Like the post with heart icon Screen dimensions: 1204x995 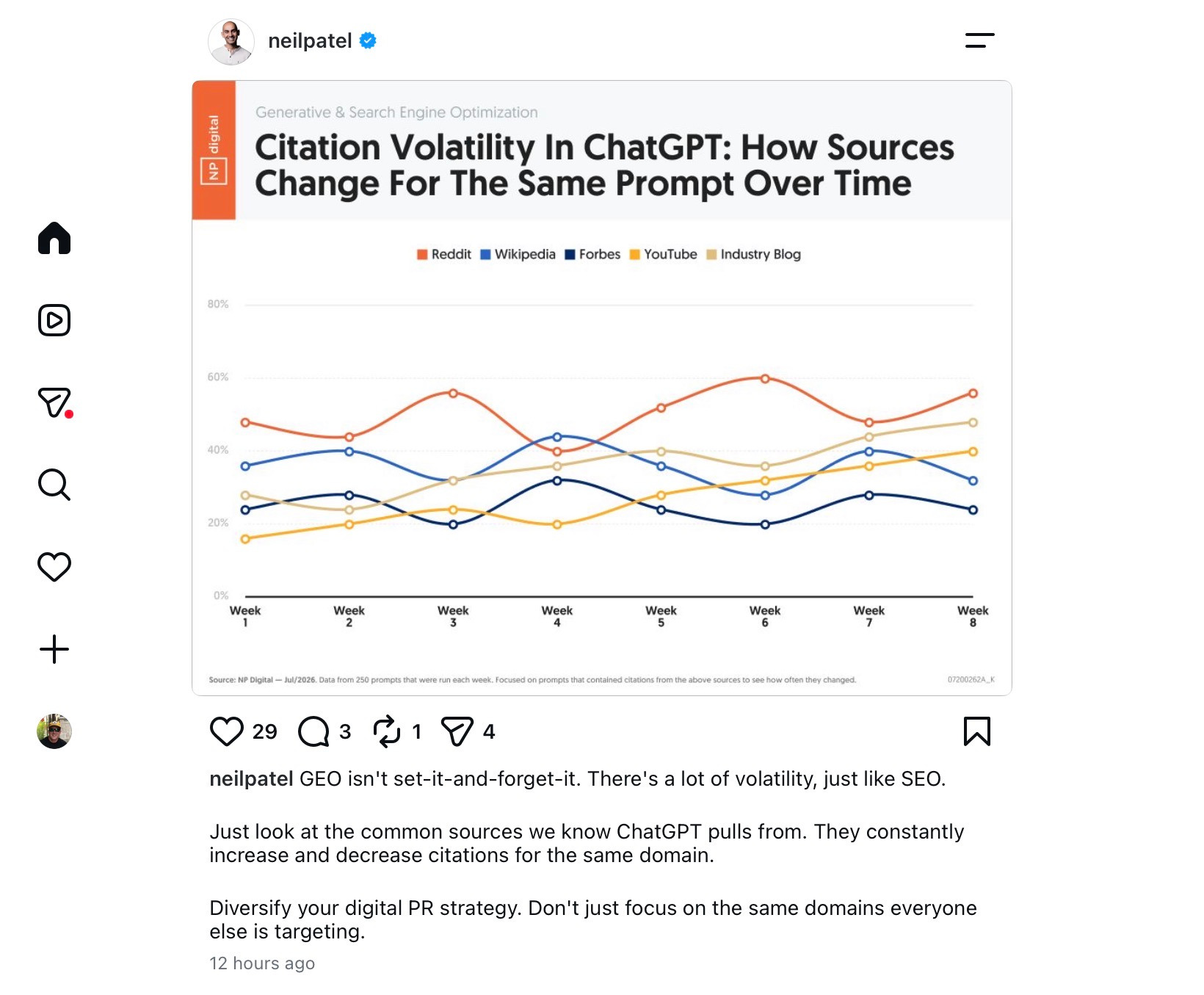(227, 731)
